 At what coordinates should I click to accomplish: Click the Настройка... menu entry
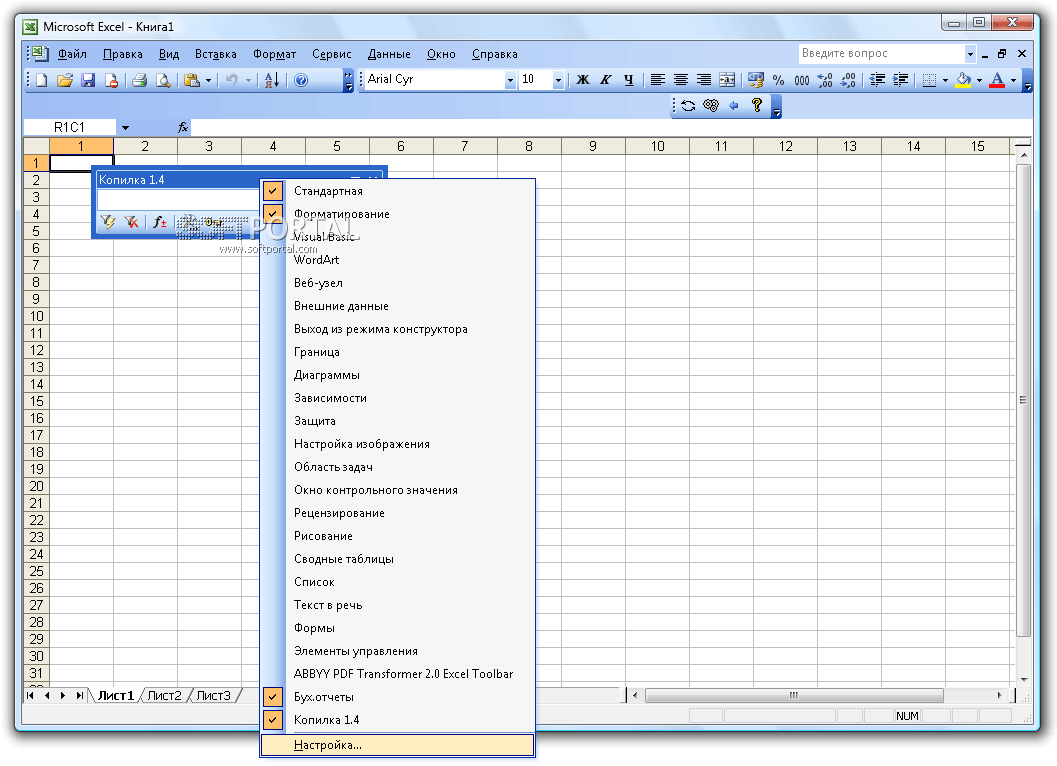coord(397,745)
